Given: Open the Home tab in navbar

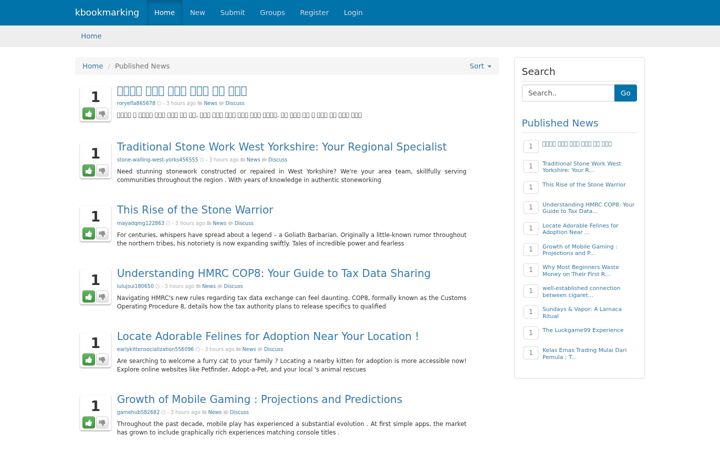Looking at the screenshot, I should point(164,12).
